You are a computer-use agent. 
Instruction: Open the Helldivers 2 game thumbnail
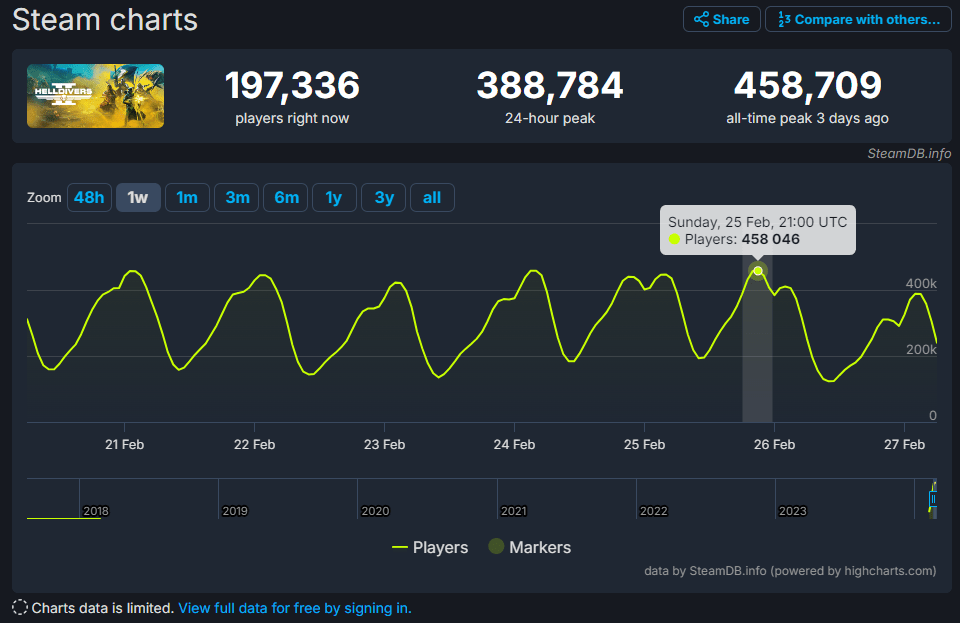(96, 96)
